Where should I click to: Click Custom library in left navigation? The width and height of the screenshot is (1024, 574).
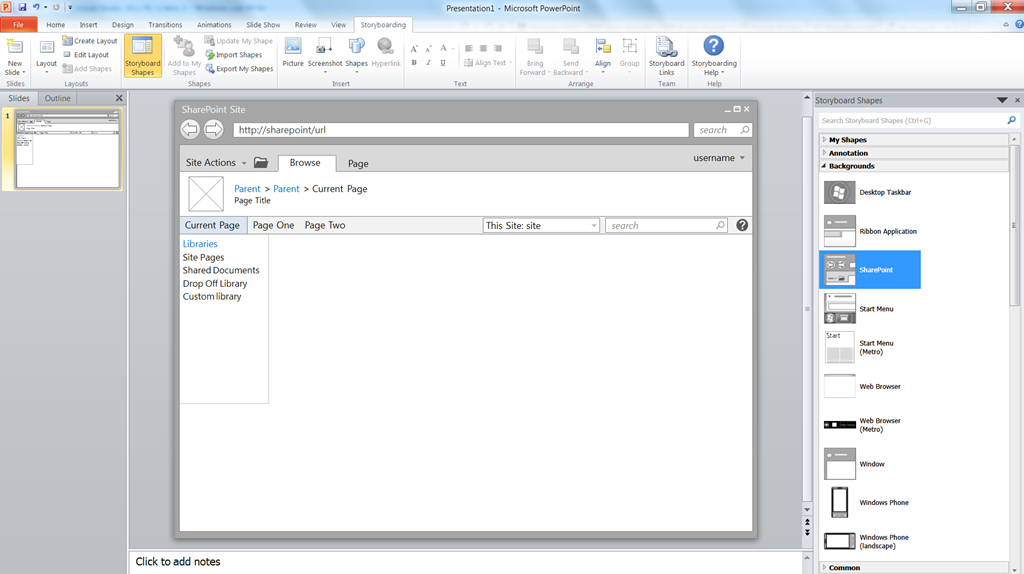tap(212, 296)
